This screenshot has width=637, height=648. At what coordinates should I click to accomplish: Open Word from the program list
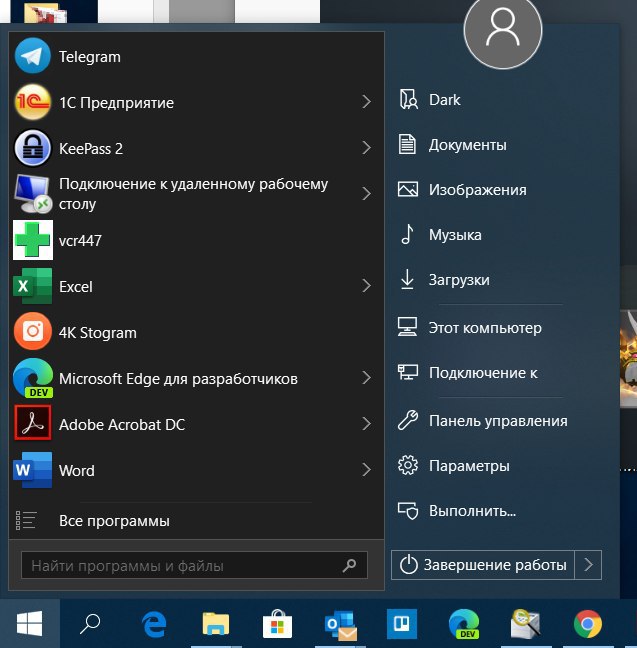point(196,470)
